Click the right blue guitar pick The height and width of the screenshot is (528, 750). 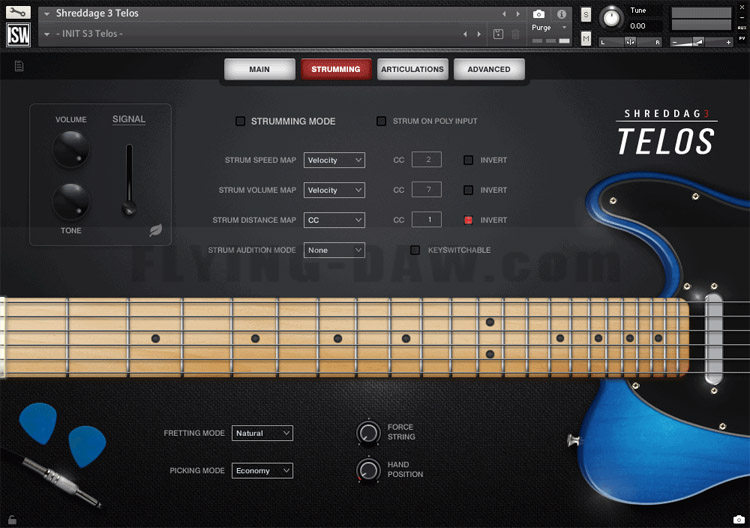87,446
